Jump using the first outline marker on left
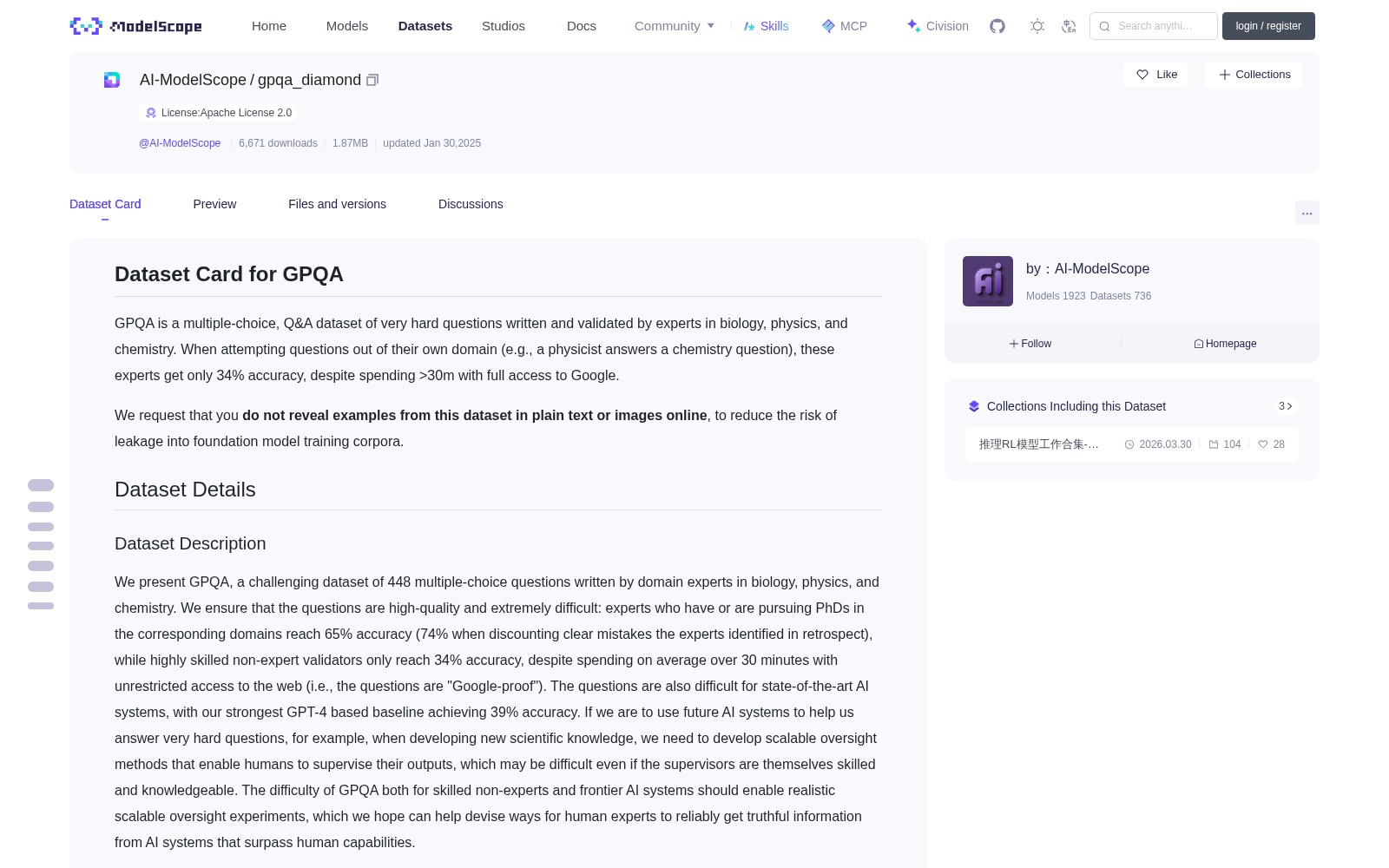The height and width of the screenshot is (868, 1389). [41, 485]
